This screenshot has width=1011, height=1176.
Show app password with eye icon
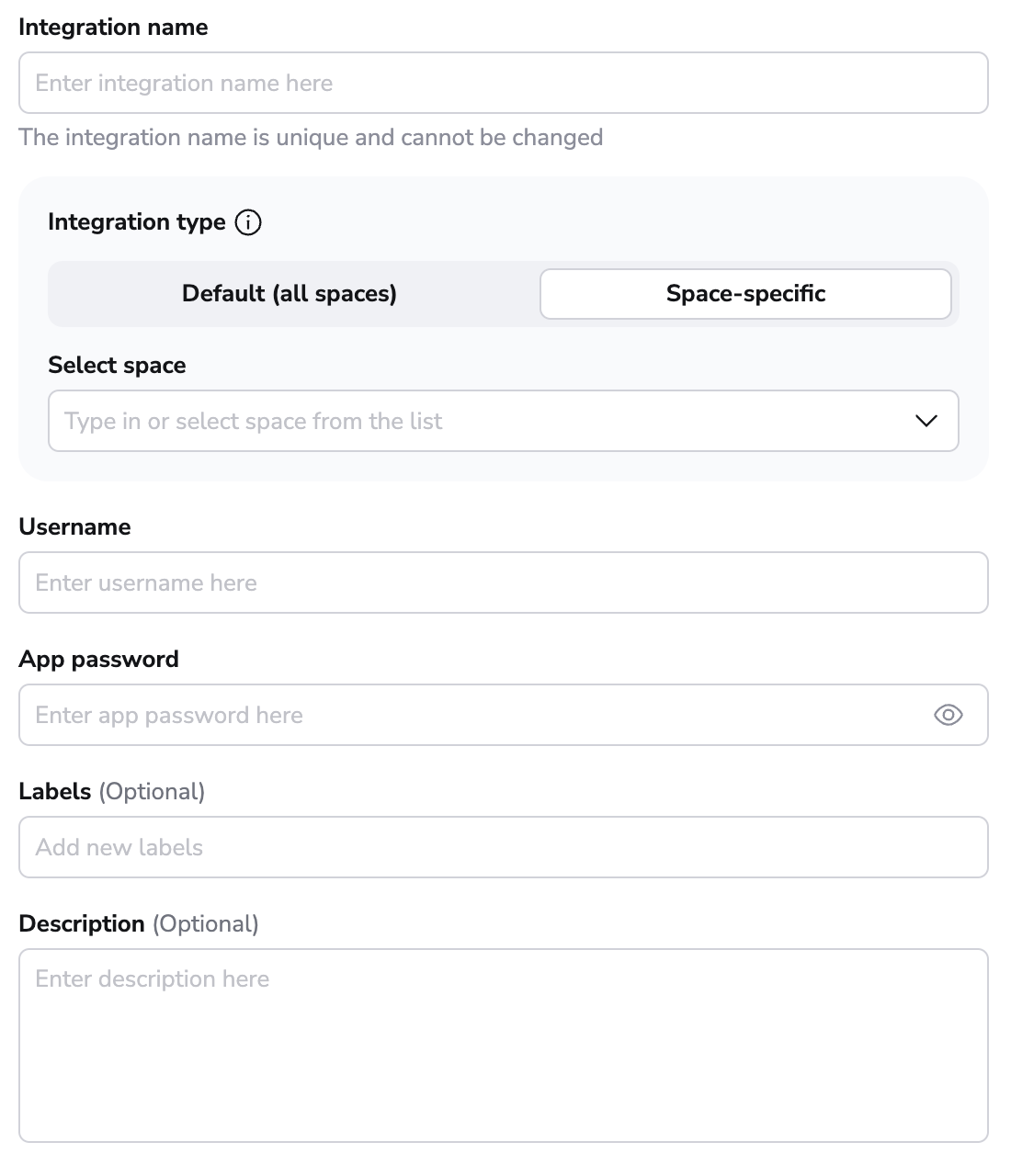(948, 715)
